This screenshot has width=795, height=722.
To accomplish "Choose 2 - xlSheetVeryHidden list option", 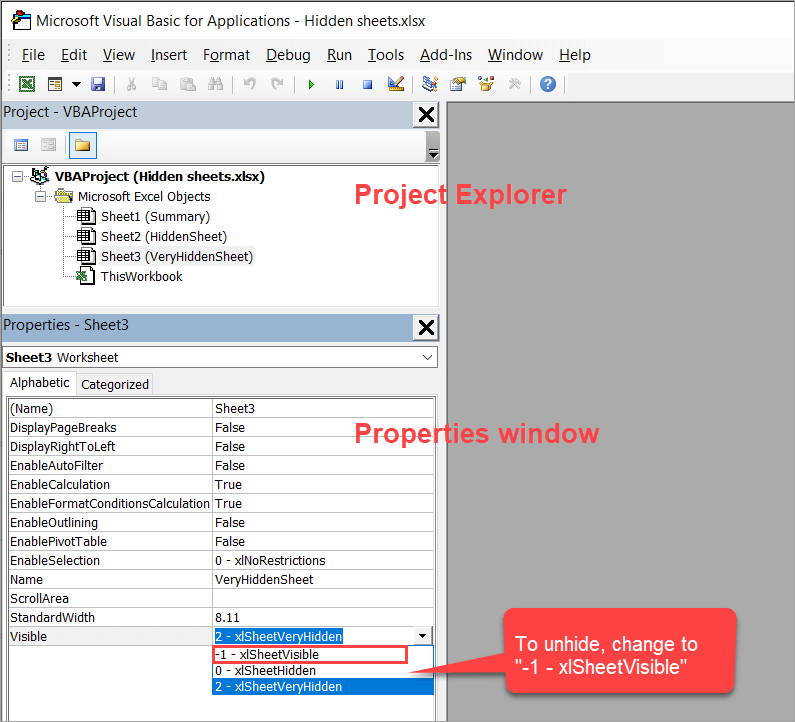I will [x=323, y=687].
